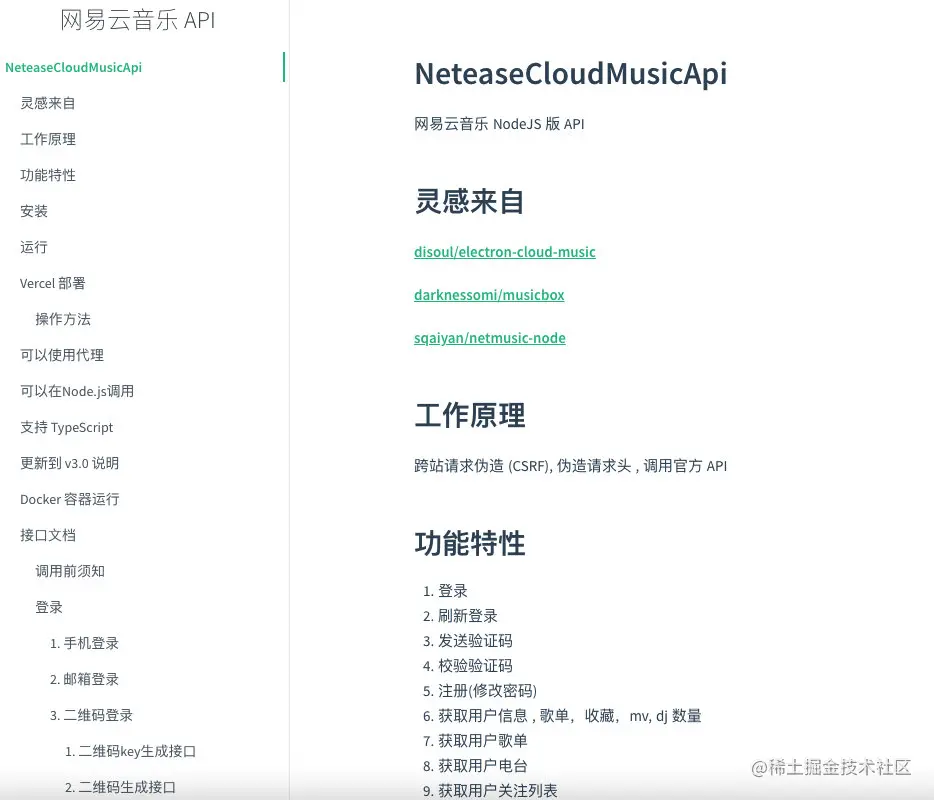
Task: Click list item 3. 发送验证码
Action: [x=468, y=641]
